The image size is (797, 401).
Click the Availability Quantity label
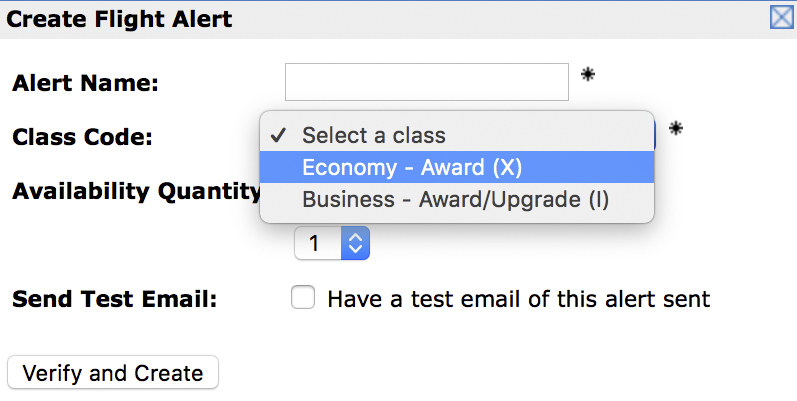click(136, 191)
